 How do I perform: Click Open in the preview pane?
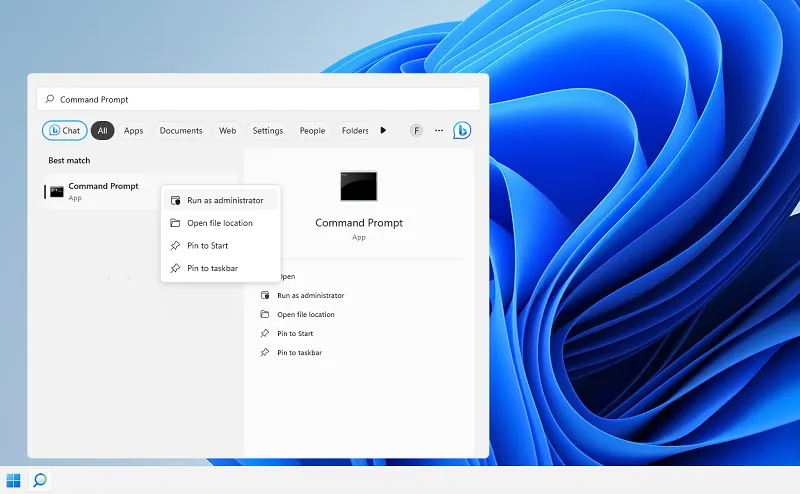(x=288, y=277)
